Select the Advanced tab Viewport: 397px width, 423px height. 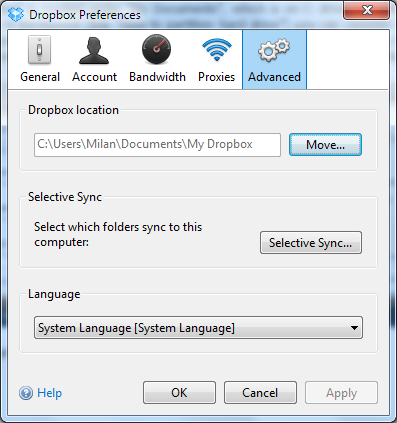pyautogui.click(x=274, y=59)
